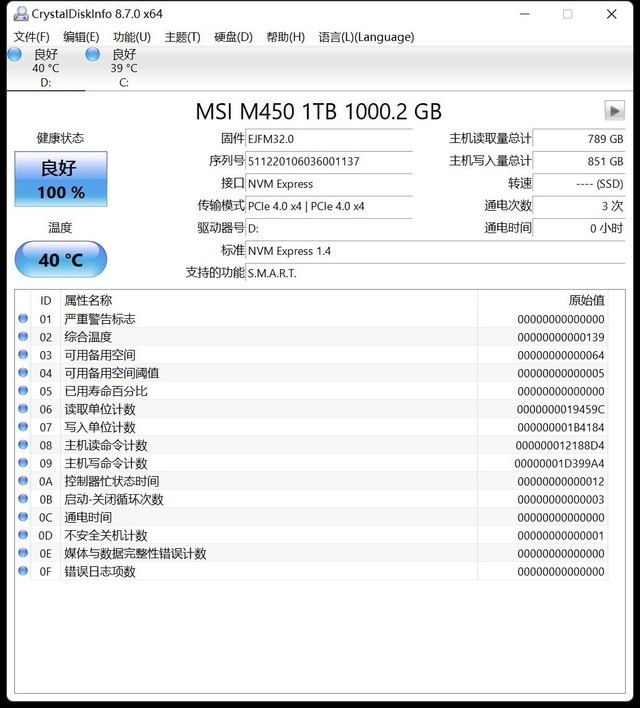Screen dimensions: 640x708
Task: Select the row 读取单位计数
Action: [313, 409]
